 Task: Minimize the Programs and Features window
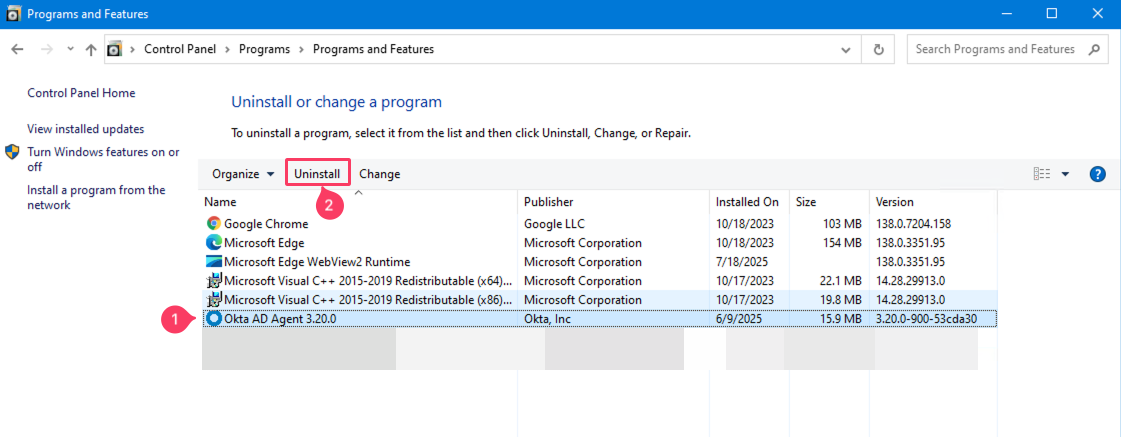click(1007, 14)
